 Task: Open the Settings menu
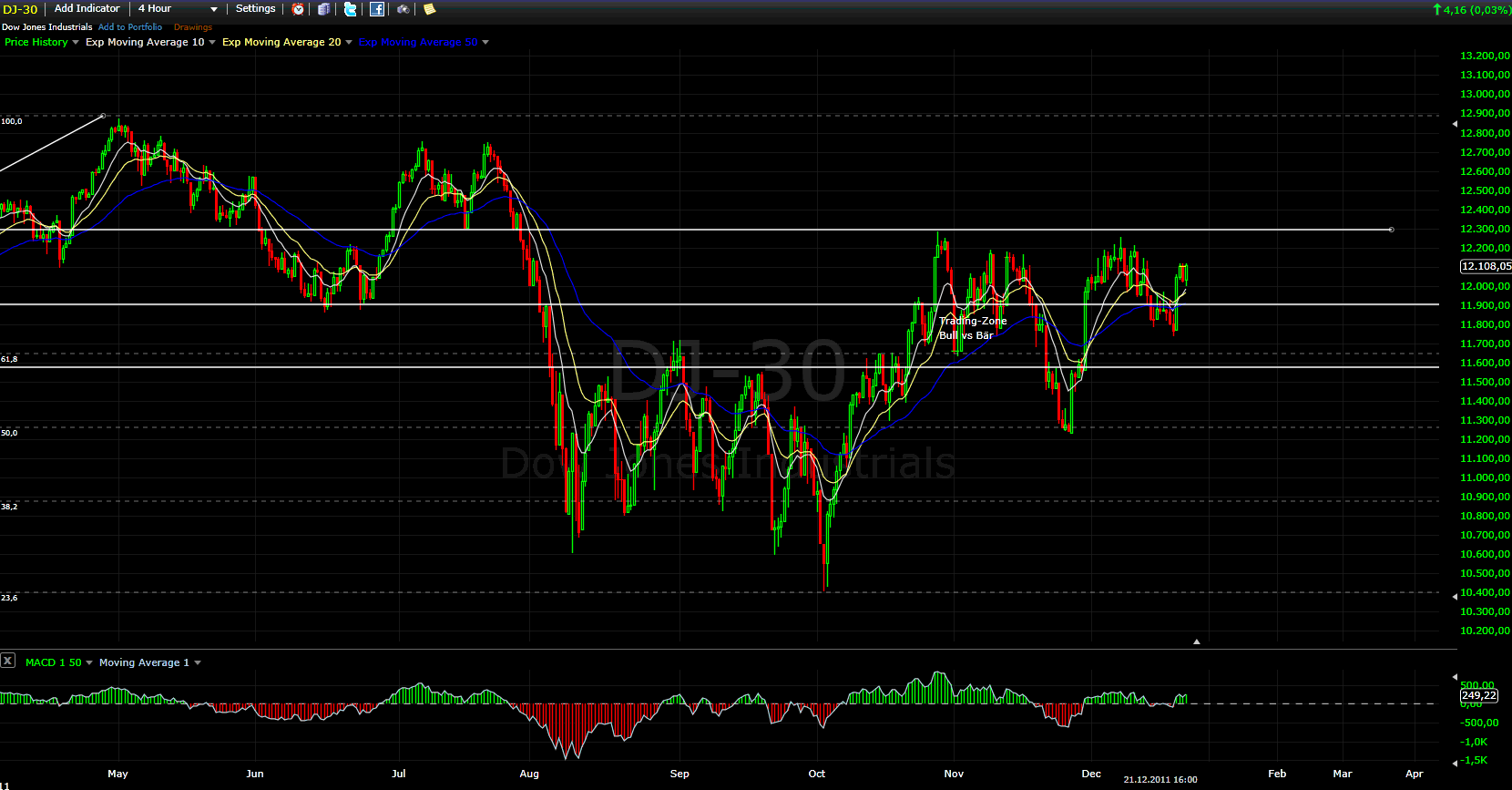[x=255, y=9]
